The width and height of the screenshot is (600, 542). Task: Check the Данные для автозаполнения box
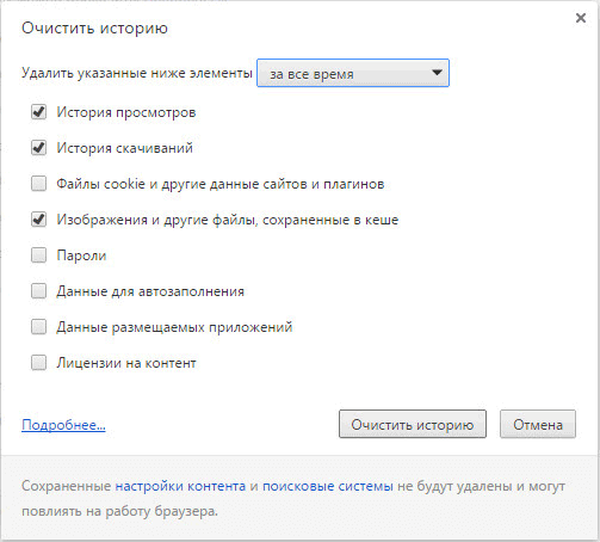click(x=39, y=291)
